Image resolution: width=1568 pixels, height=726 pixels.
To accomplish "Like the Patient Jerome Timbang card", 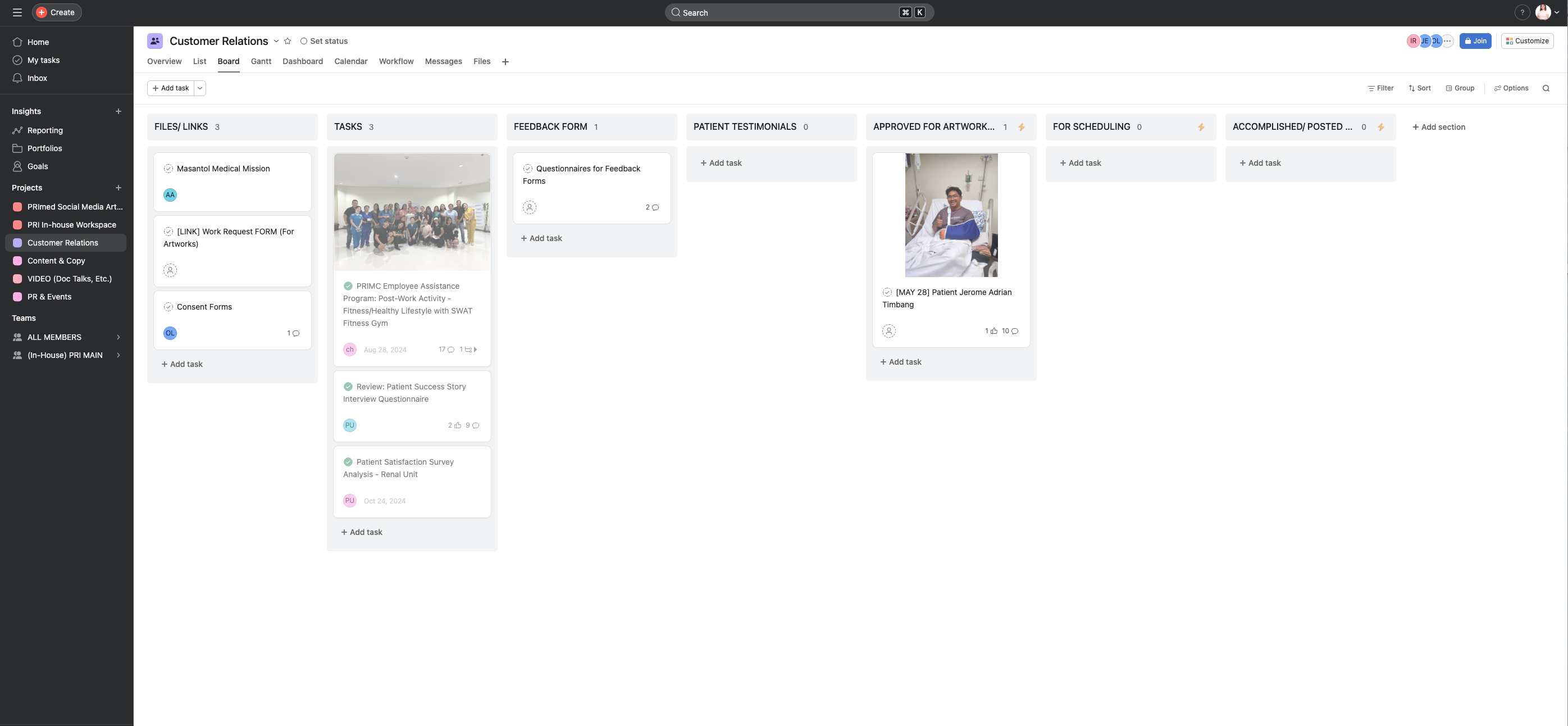I will pos(991,332).
